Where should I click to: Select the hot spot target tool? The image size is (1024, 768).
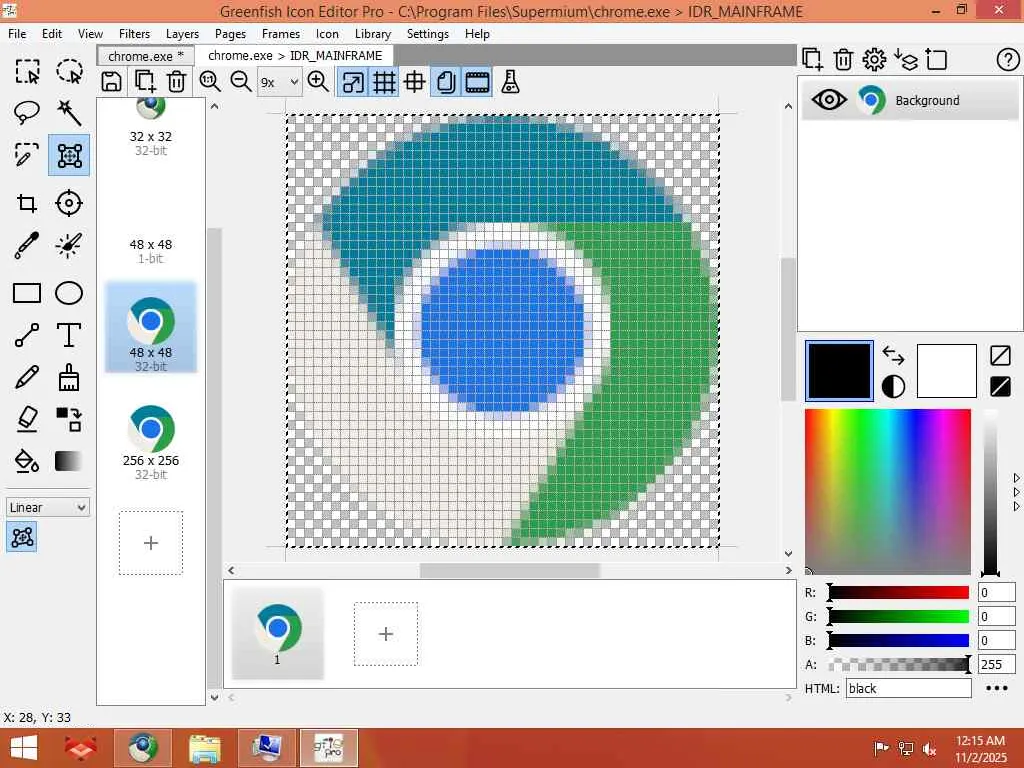pos(69,203)
